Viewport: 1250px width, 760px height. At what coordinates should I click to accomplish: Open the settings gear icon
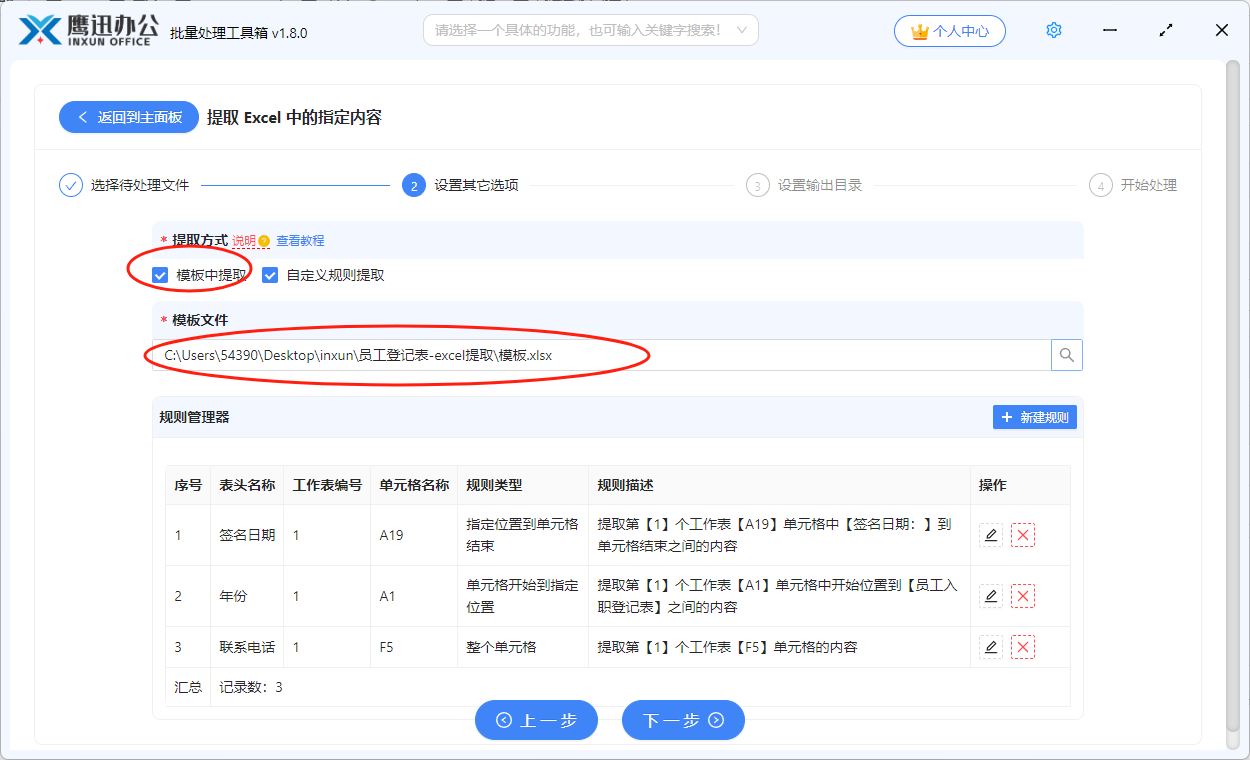1053,30
